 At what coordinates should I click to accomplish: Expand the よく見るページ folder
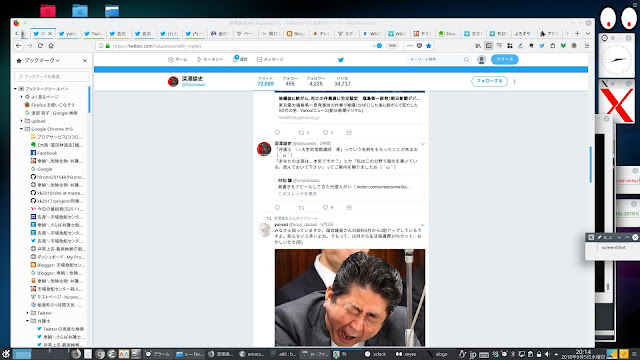click(x=22, y=97)
